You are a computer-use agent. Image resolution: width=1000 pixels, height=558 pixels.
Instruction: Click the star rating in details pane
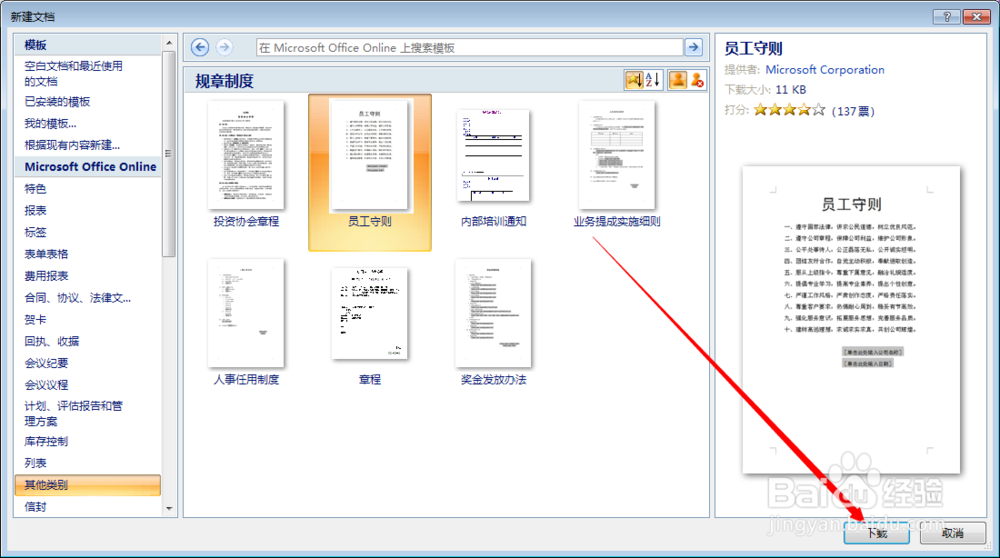pyautogui.click(x=790, y=110)
